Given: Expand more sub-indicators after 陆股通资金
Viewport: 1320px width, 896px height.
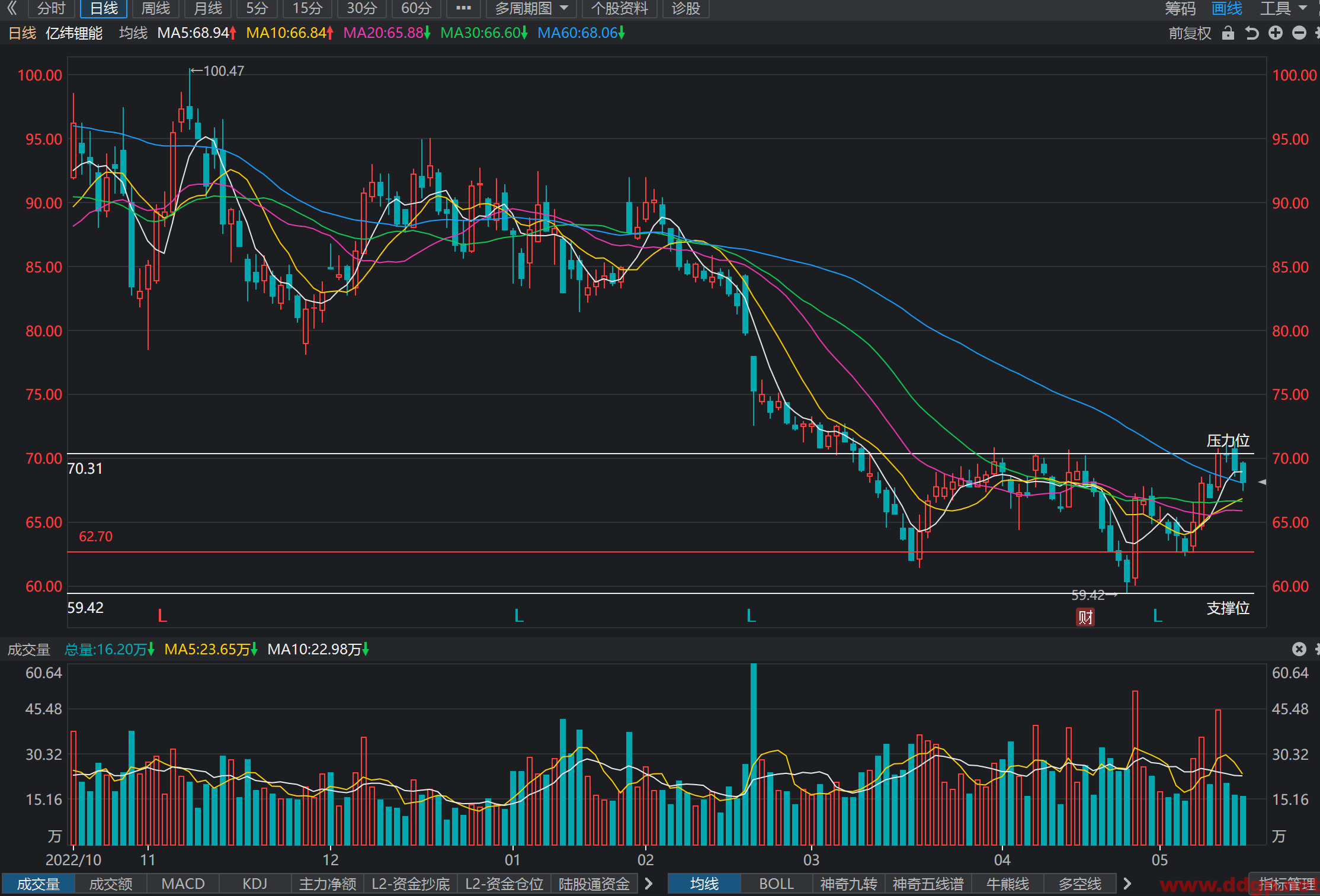Looking at the screenshot, I should 648,884.
